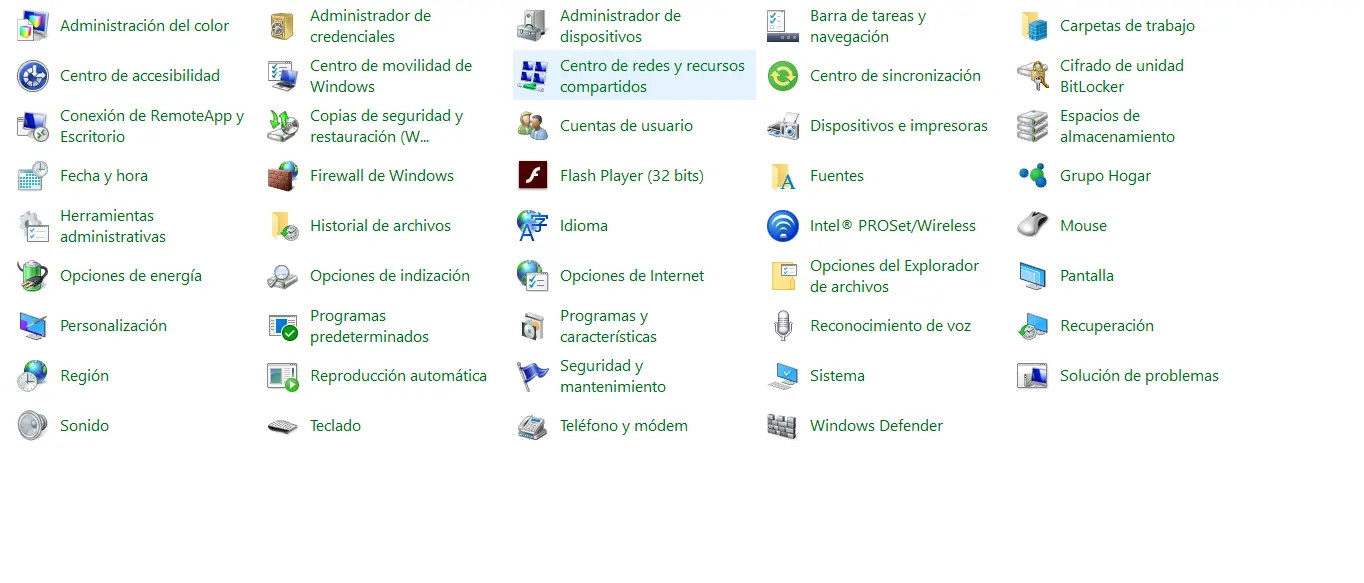
Task: Click the Personalización monitor icon
Action: (33, 326)
